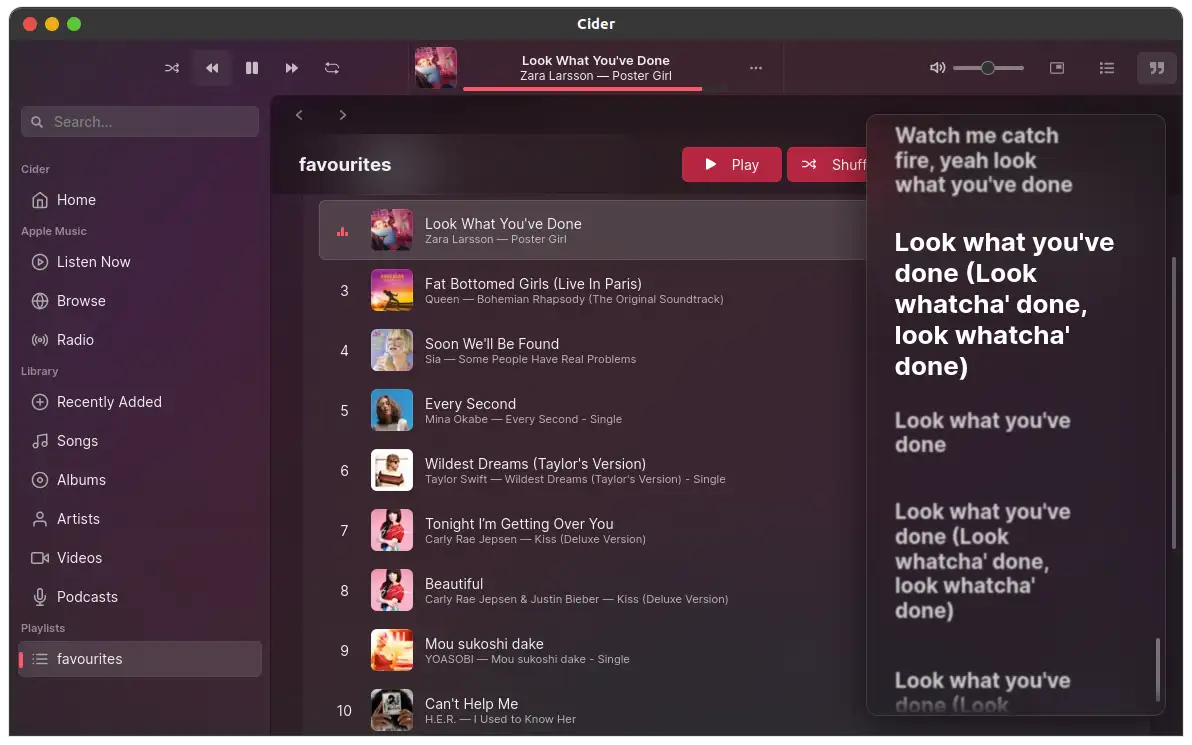Click the lyrics panel scrollbar
1192x745 pixels.
(1158, 669)
